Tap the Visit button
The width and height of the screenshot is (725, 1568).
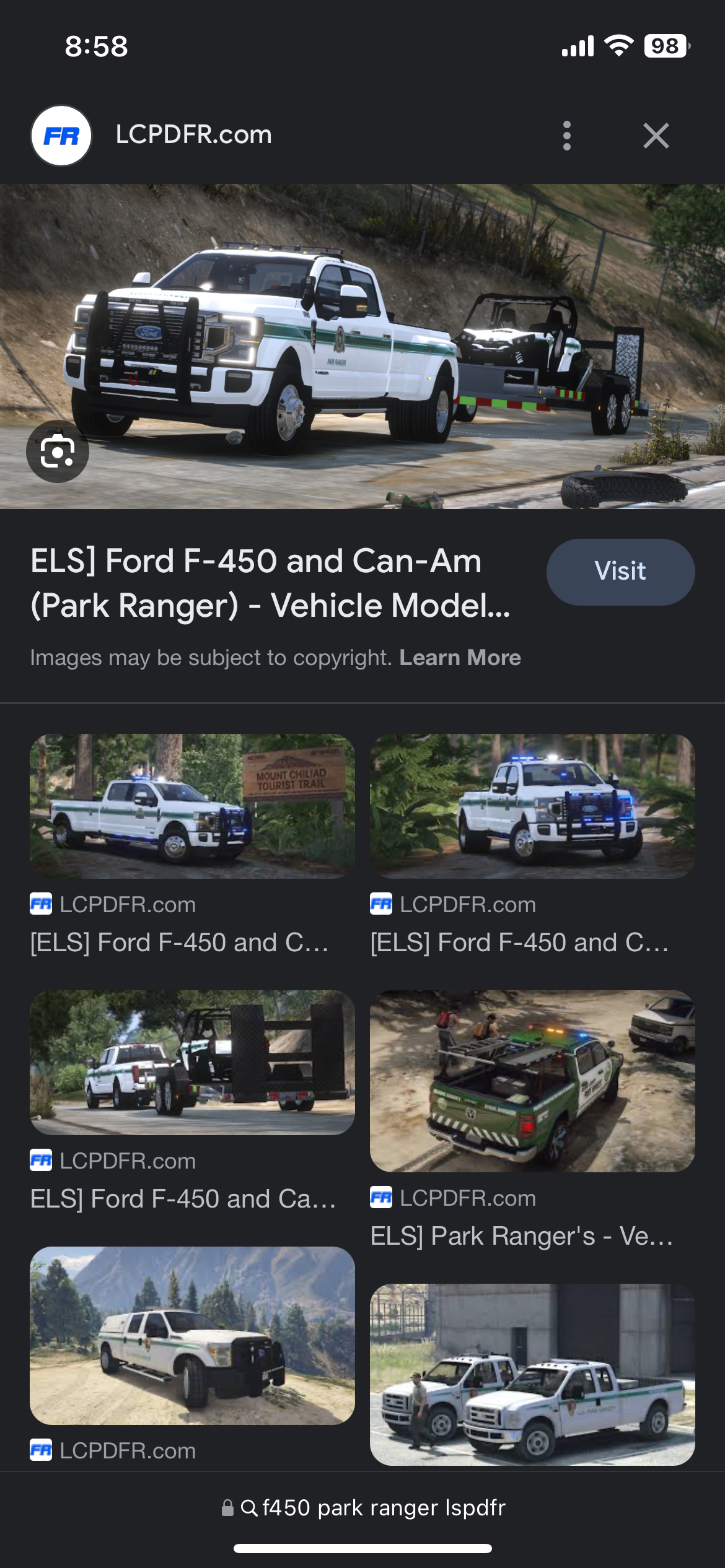620,572
